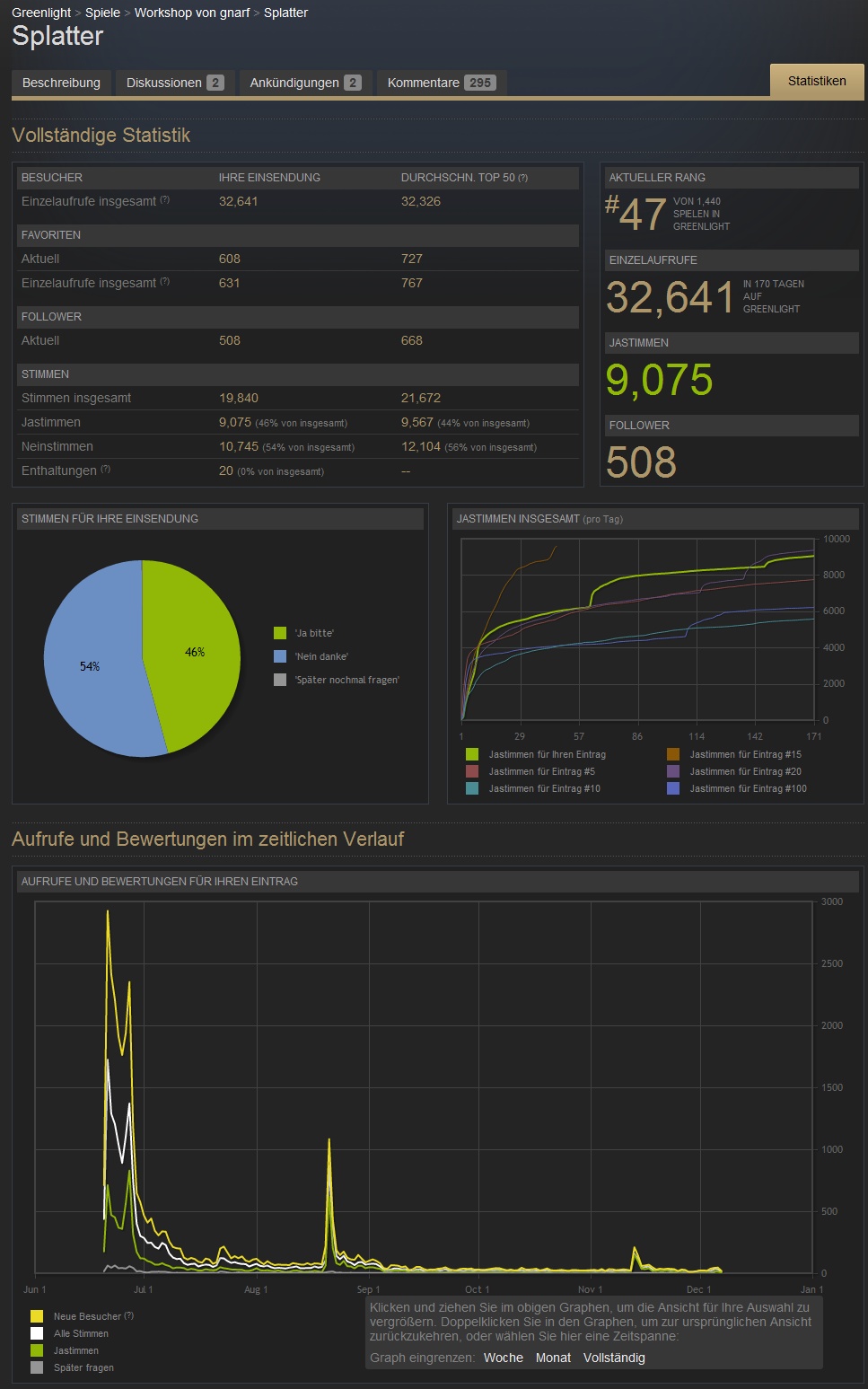Image resolution: width=868 pixels, height=1389 pixels.
Task: Open help icon beside Durchschn. Top 50
Action: 523,178
